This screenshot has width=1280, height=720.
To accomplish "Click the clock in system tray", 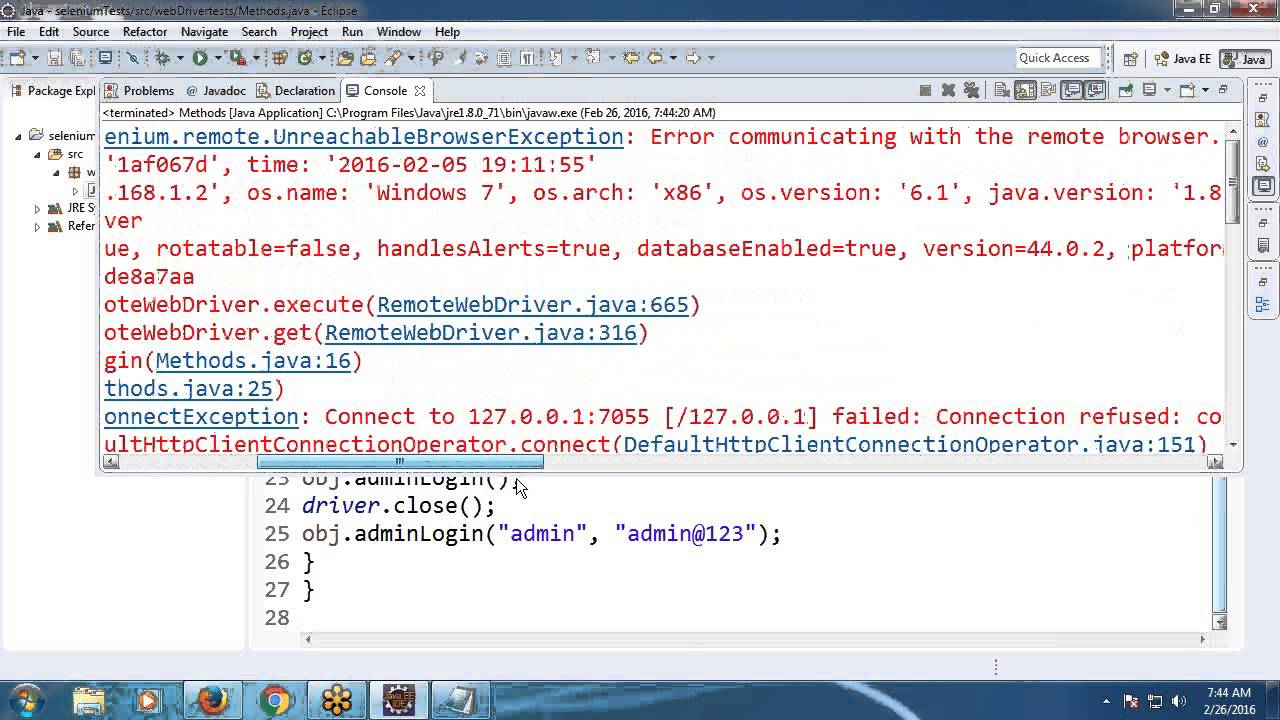I will [1228, 700].
